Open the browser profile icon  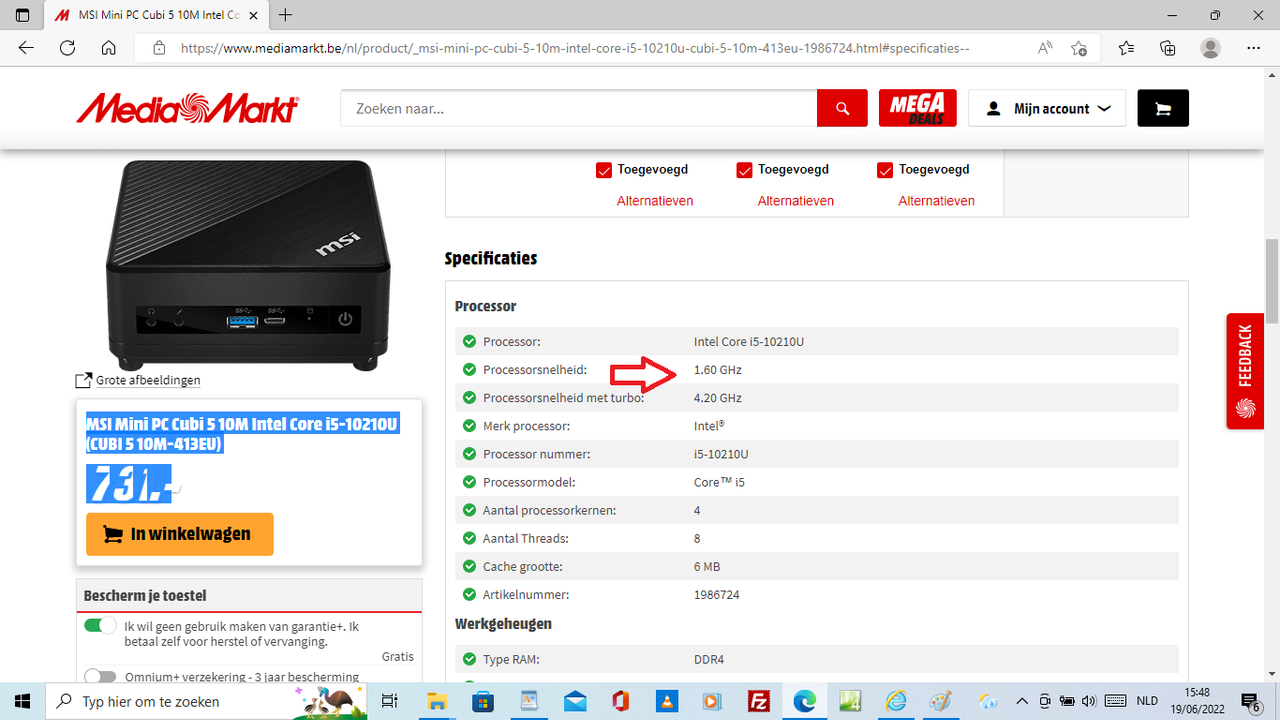click(1211, 48)
